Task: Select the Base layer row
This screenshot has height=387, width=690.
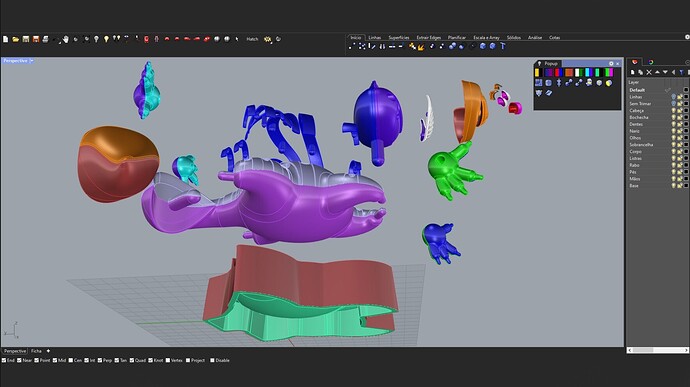Action: pos(657,186)
